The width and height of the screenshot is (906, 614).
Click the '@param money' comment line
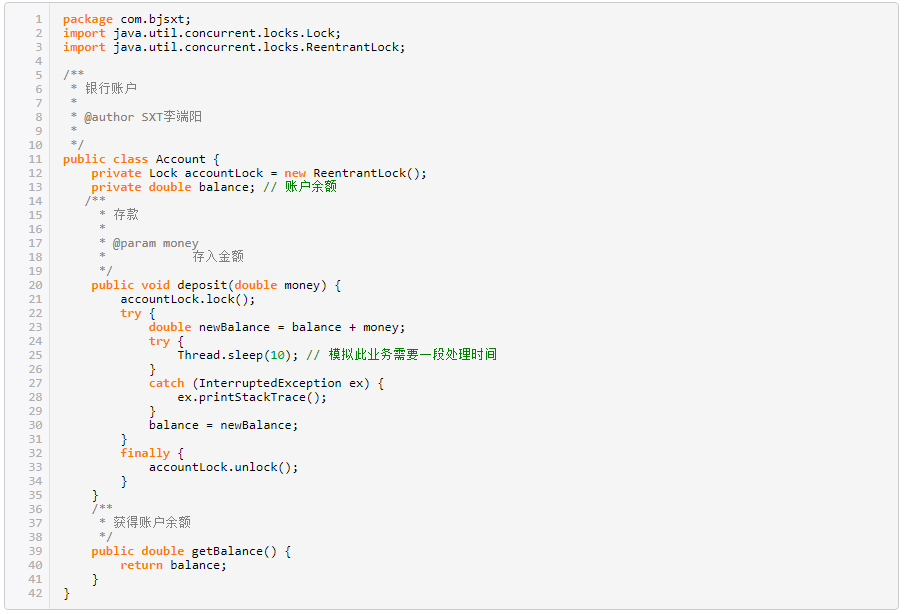(x=149, y=243)
